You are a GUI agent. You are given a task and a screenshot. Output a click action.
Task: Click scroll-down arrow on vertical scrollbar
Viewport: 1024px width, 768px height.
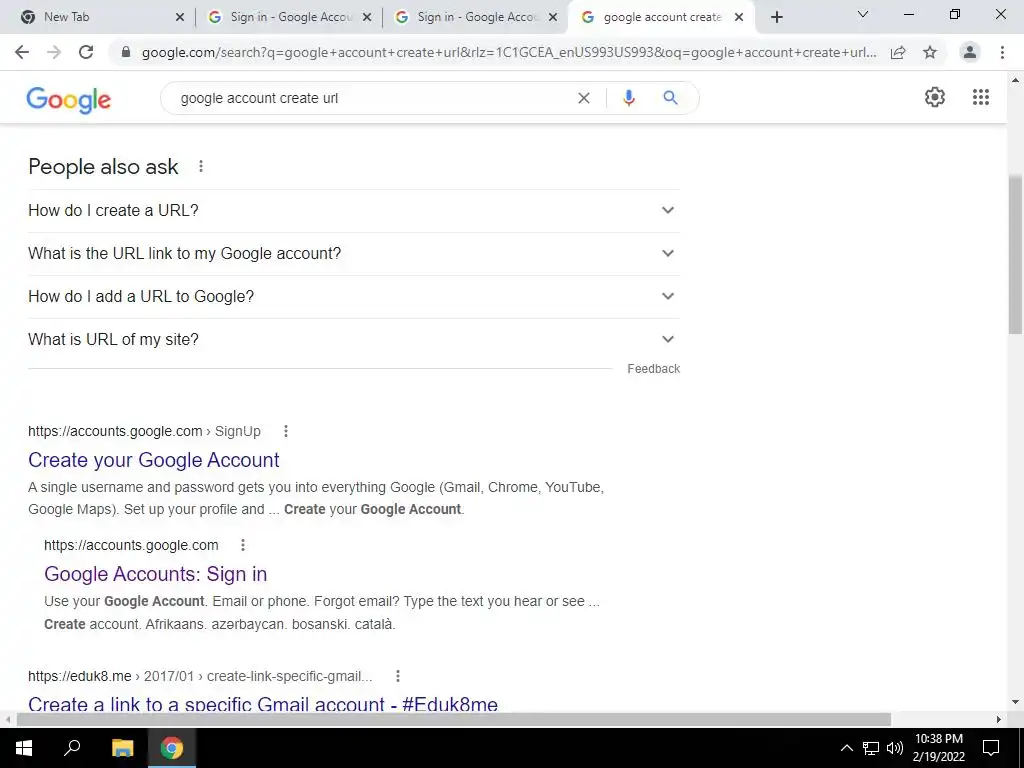click(x=1016, y=702)
